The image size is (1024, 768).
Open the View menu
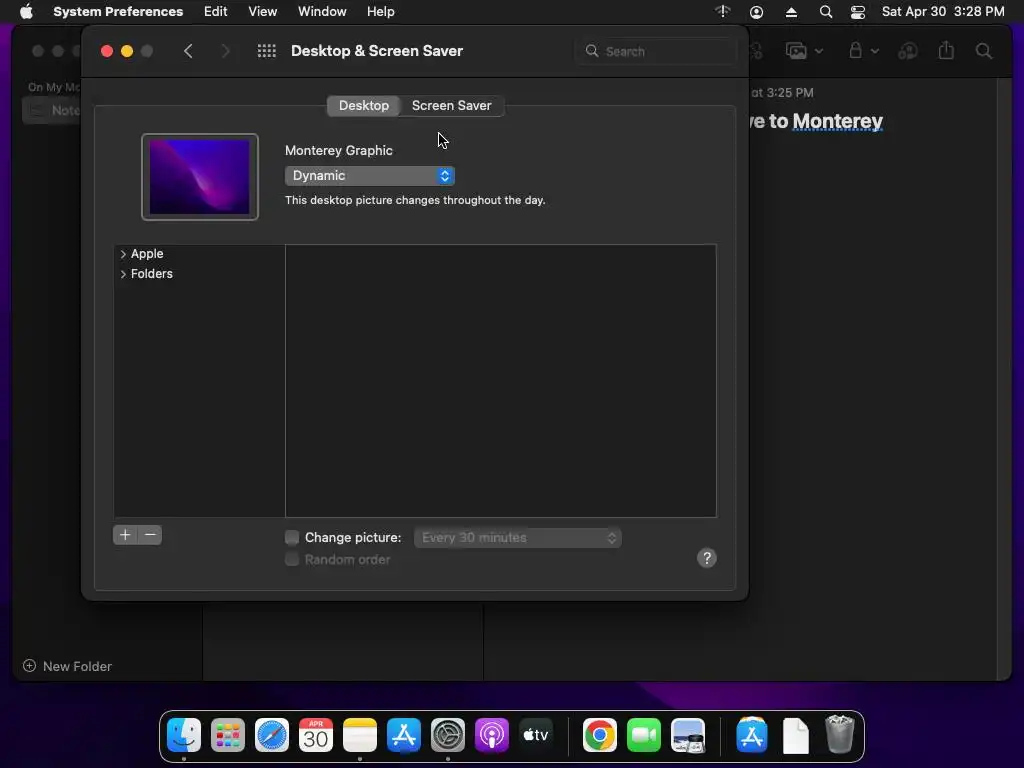(x=263, y=12)
